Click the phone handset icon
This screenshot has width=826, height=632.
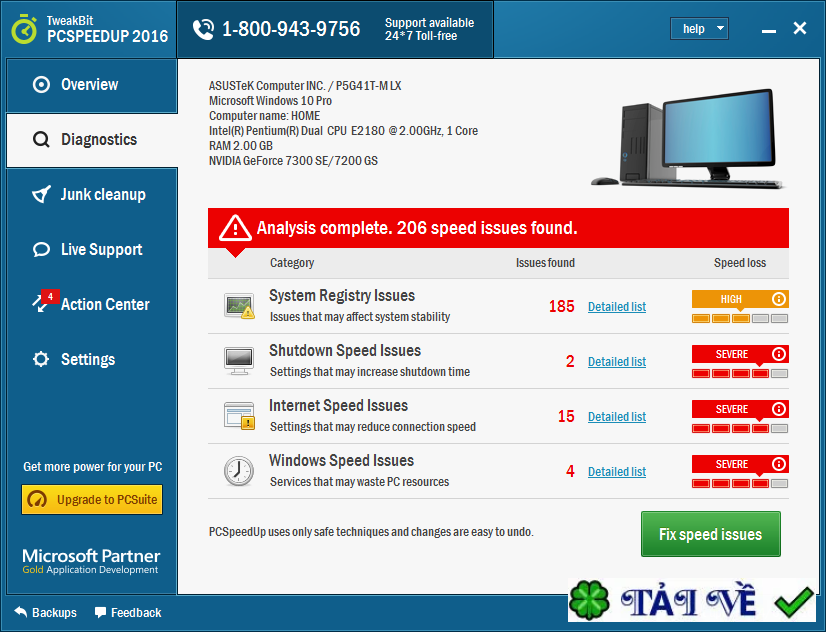pos(203,29)
